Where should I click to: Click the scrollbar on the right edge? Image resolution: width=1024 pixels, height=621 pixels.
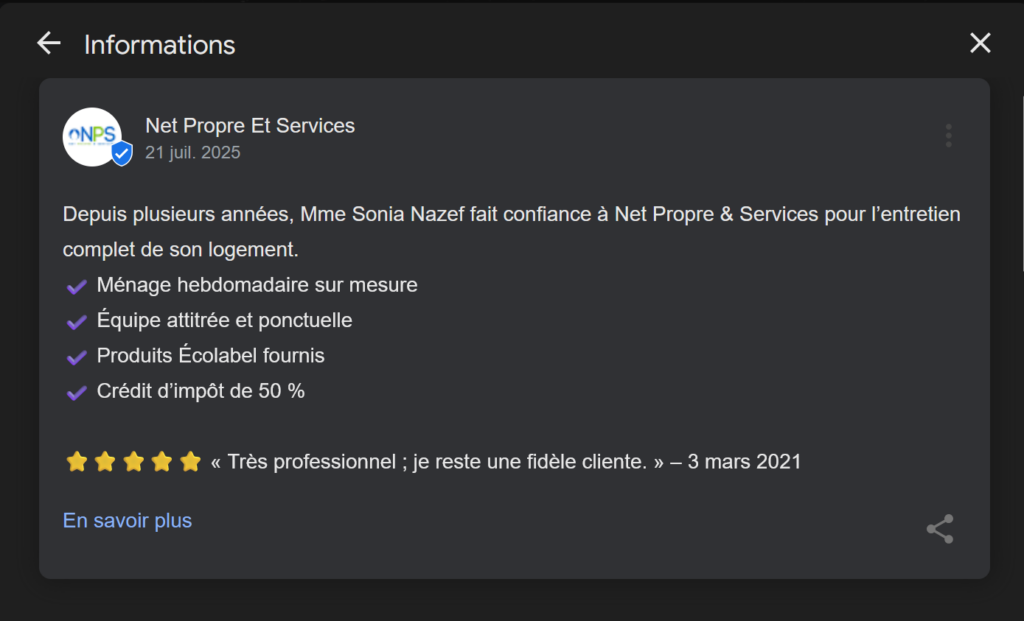(1022, 183)
